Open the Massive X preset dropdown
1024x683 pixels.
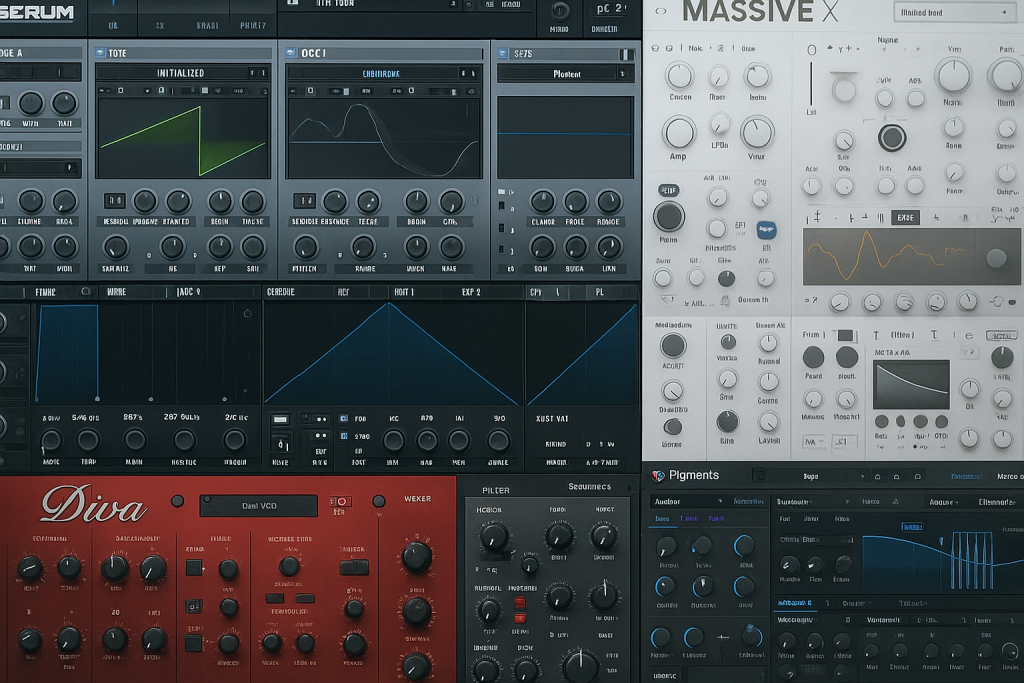tap(954, 12)
